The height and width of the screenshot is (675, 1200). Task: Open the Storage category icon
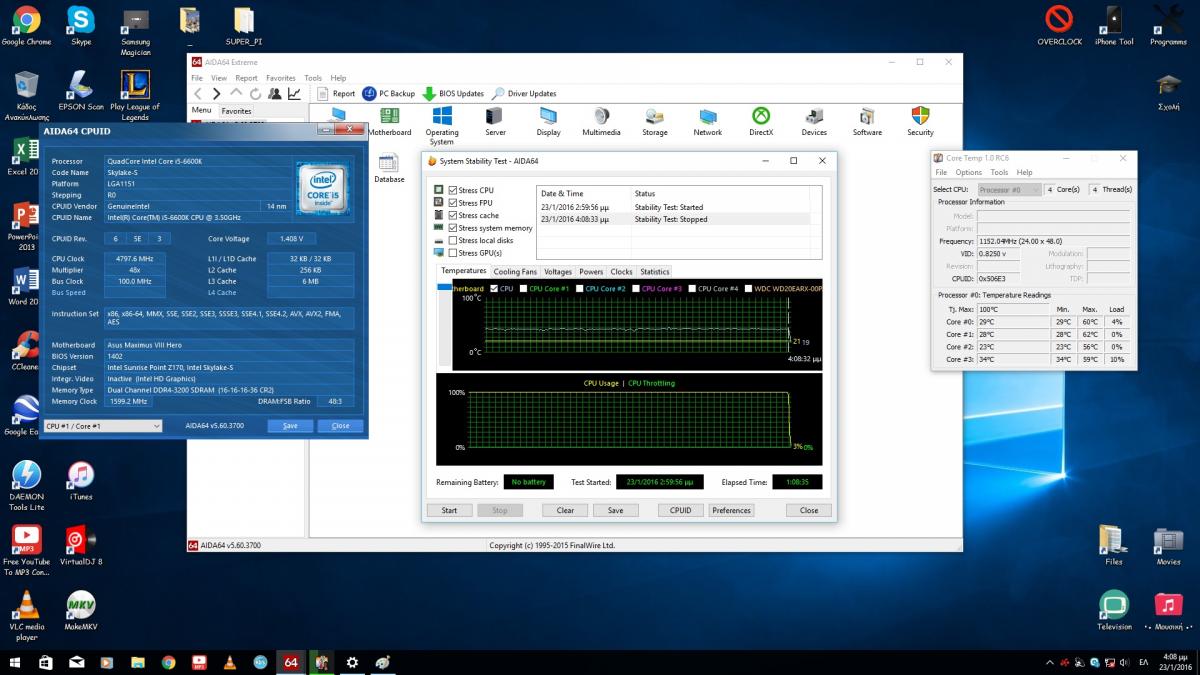click(x=655, y=122)
